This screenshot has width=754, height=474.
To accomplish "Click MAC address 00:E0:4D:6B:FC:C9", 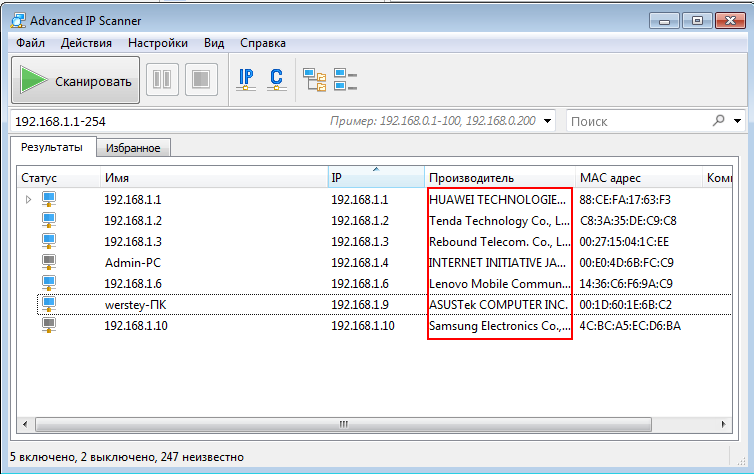I will pyautogui.click(x=626, y=263).
